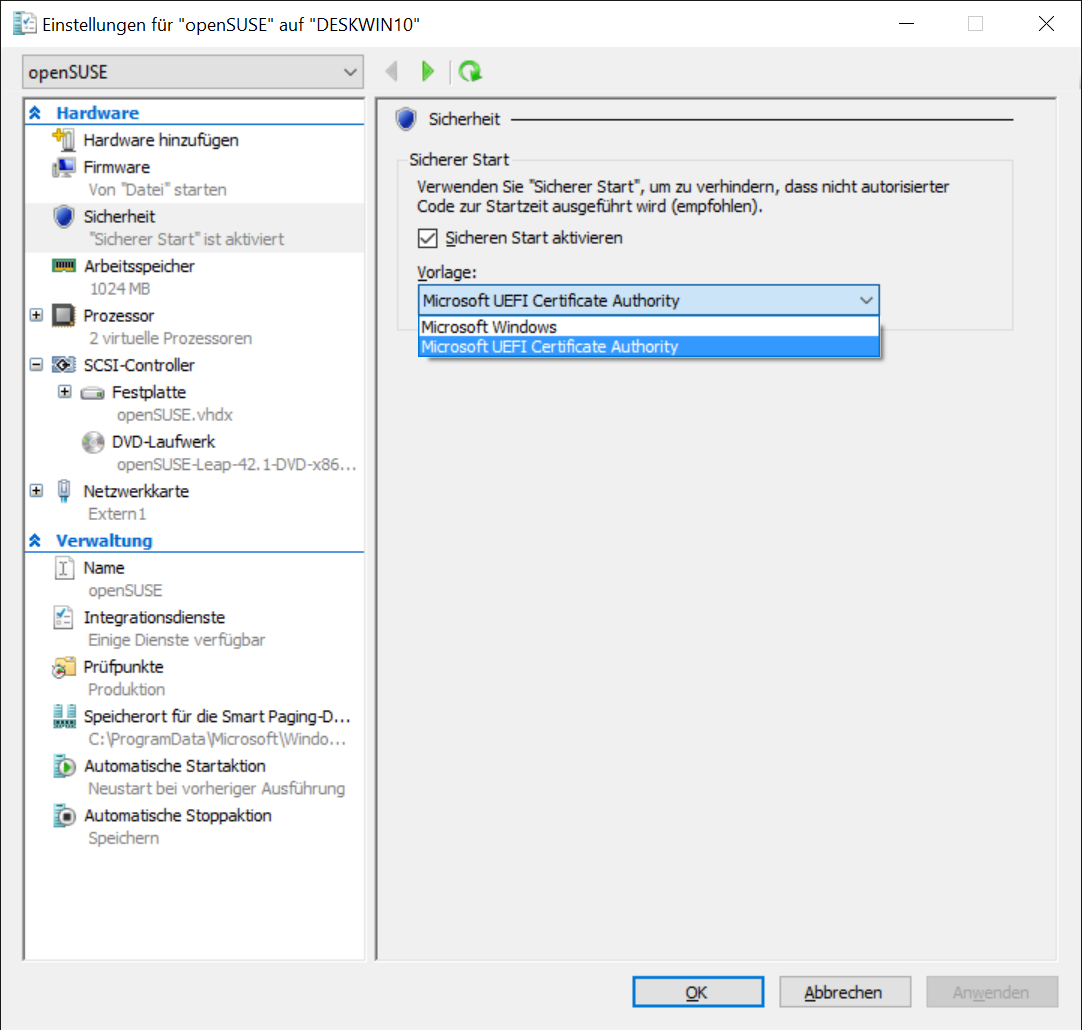The image size is (1082, 1030).
Task: Click the Arbeitsspeicher memory chip icon
Action: click(64, 266)
